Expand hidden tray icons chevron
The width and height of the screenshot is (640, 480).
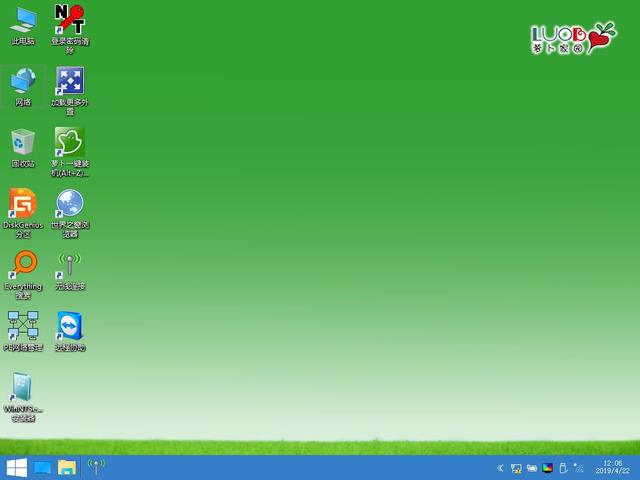500,468
